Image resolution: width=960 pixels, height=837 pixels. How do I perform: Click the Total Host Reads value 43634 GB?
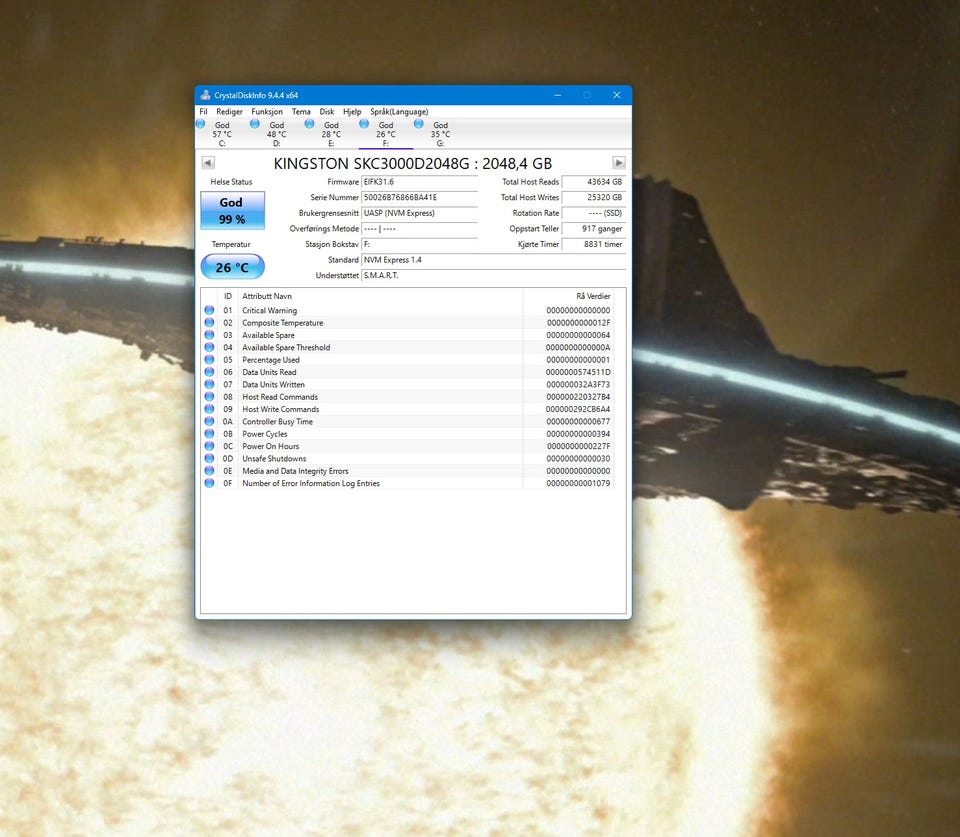[593, 182]
